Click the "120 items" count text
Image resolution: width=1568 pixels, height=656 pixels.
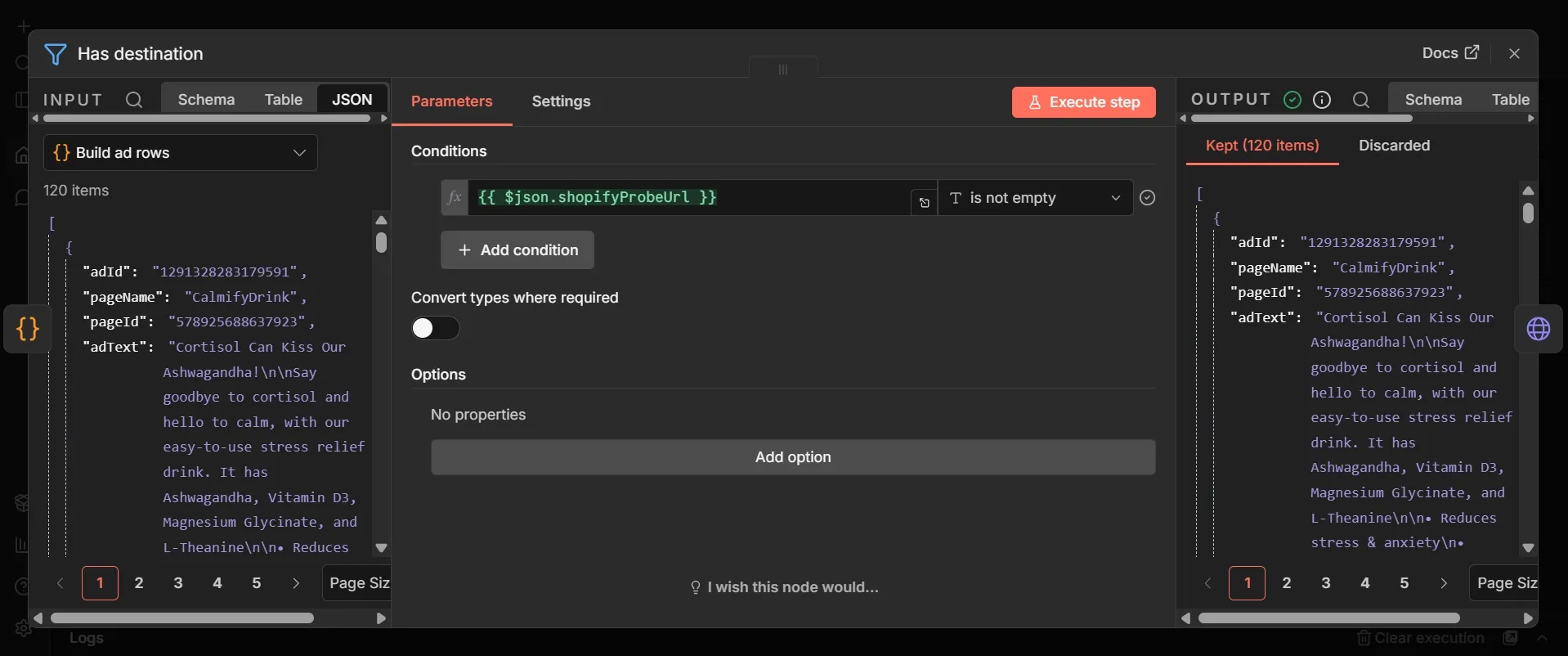(x=76, y=191)
